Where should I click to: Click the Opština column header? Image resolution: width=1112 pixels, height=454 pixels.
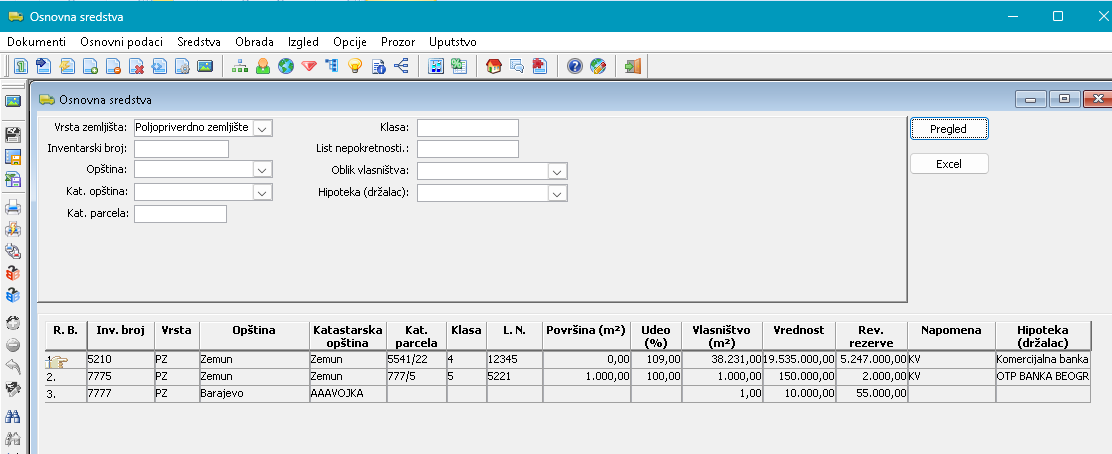(254, 336)
